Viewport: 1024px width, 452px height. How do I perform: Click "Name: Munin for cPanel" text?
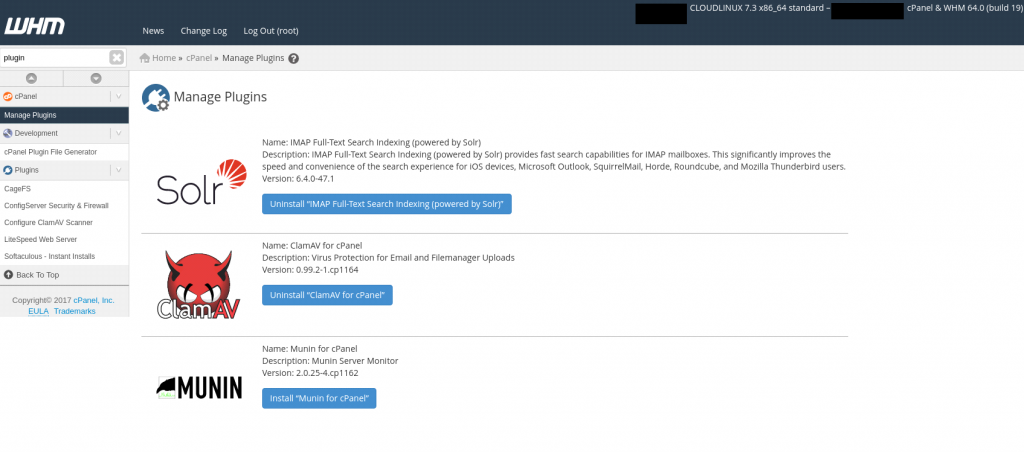click(x=310, y=349)
